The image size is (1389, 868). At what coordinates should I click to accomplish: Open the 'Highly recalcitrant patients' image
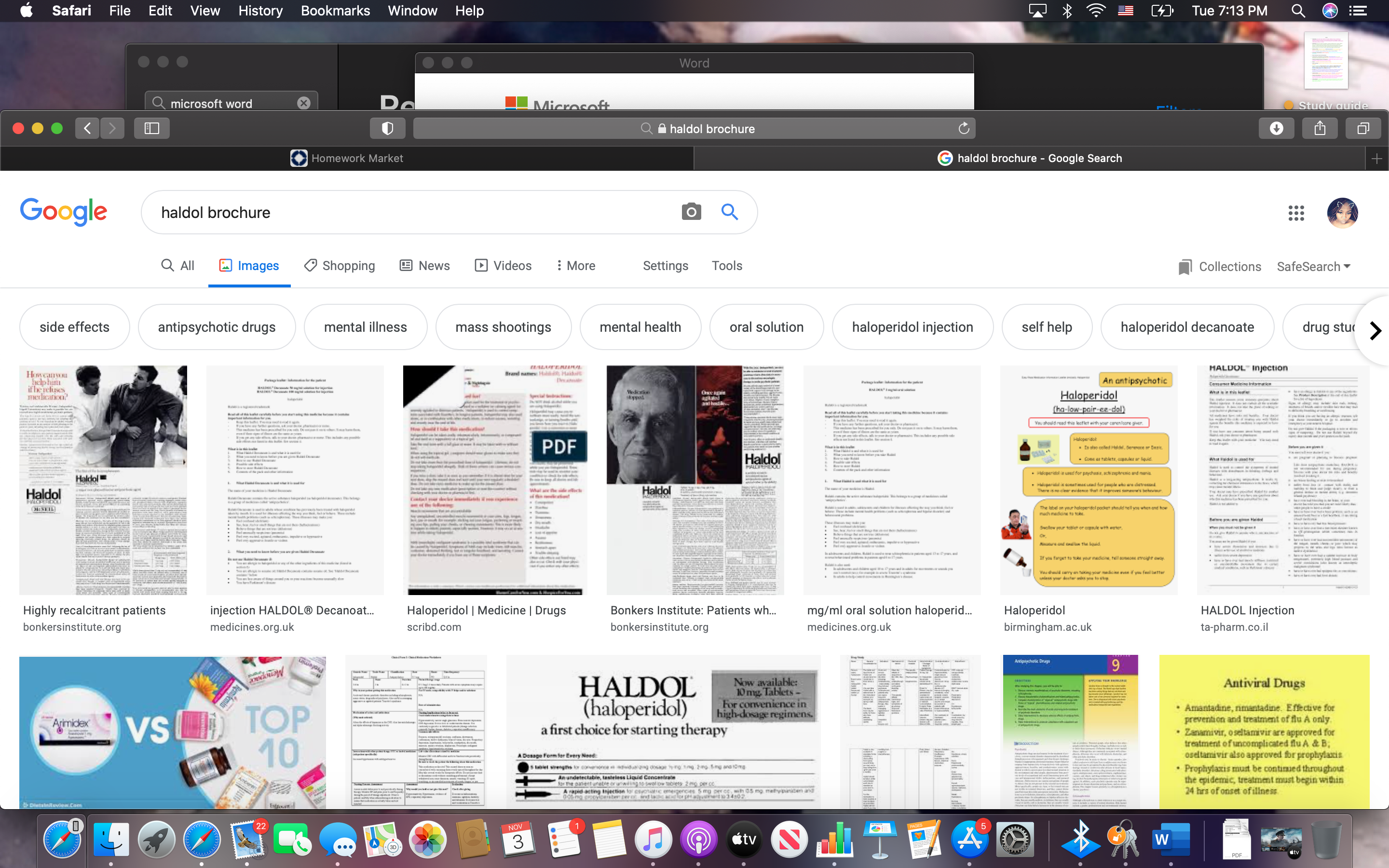(103, 480)
